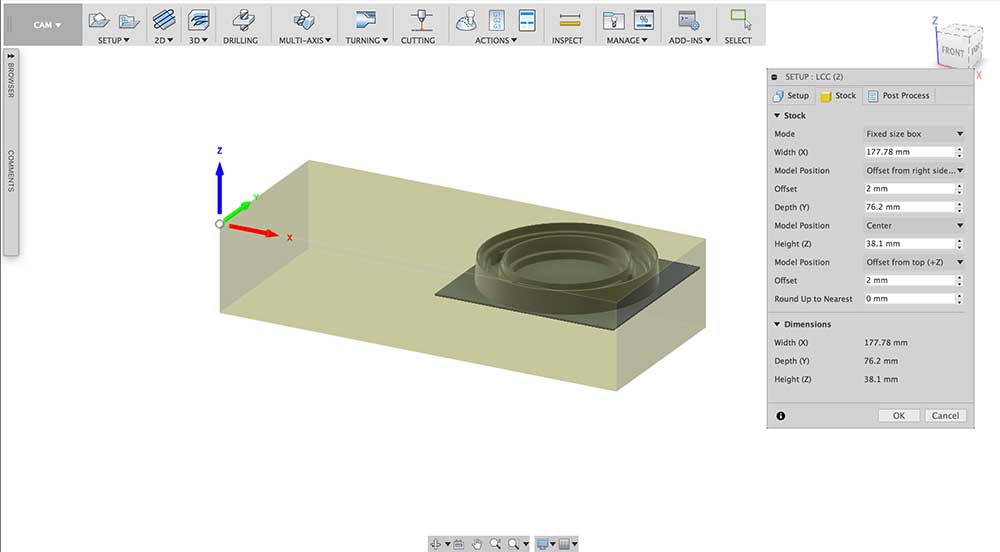Switch to the Post Process tab
The width and height of the screenshot is (1000, 552).
click(x=899, y=96)
